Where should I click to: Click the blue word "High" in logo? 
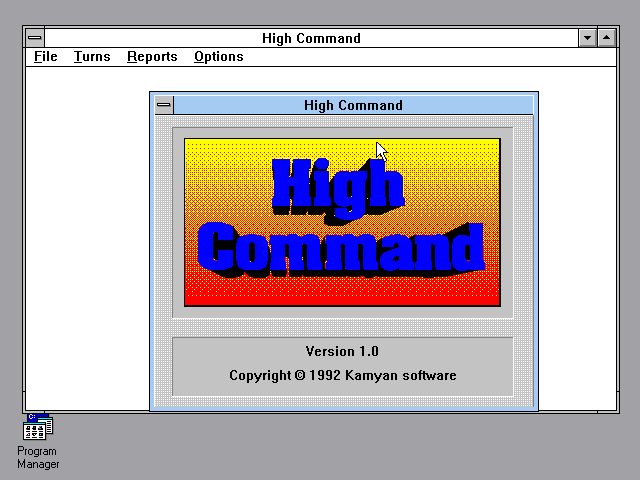coord(336,186)
